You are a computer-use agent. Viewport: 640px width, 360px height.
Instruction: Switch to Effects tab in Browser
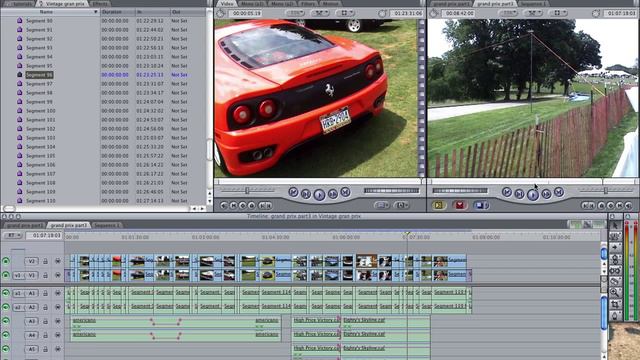point(100,4)
